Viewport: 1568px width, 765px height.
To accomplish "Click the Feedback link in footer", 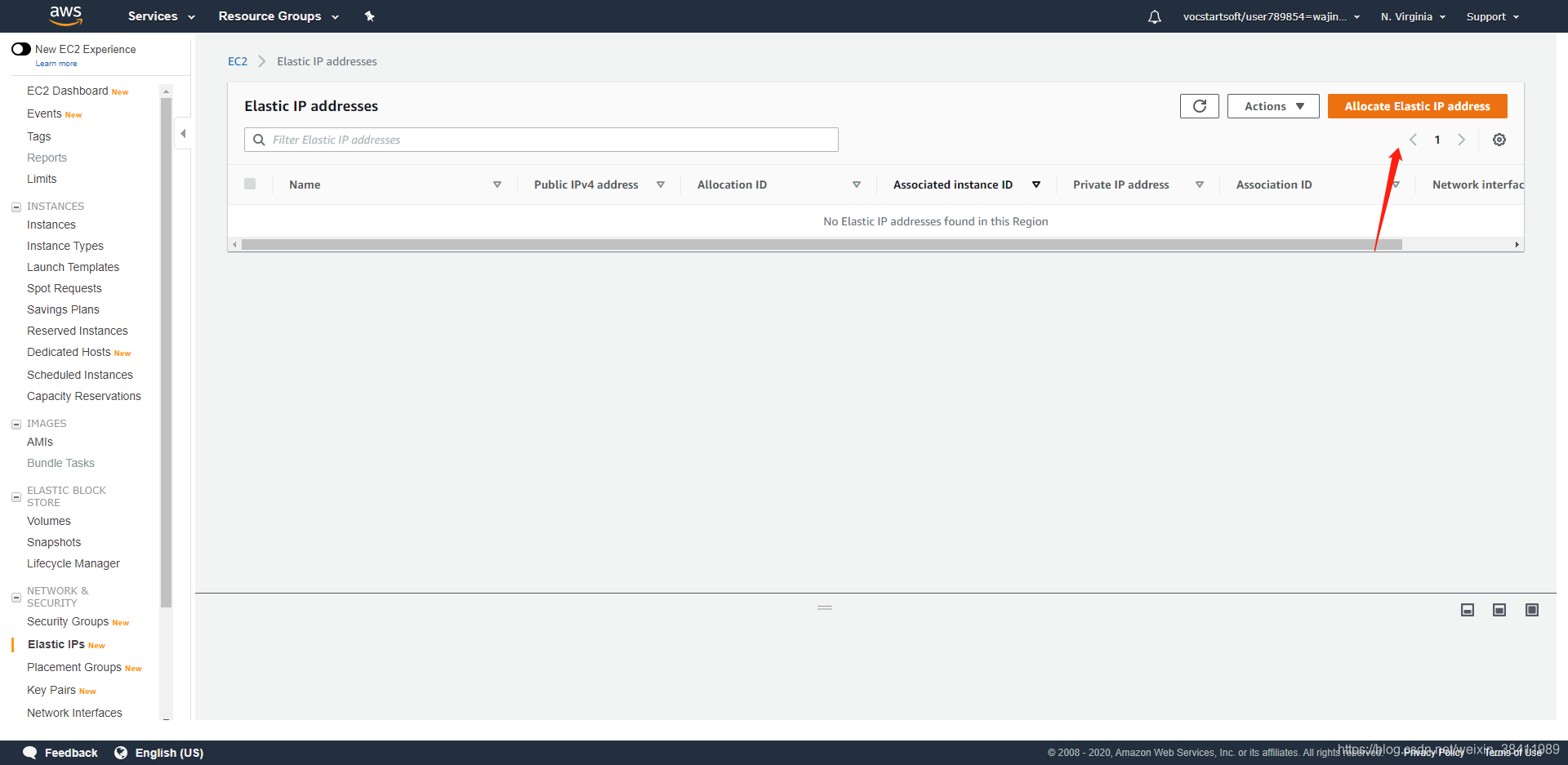I will click(71, 753).
